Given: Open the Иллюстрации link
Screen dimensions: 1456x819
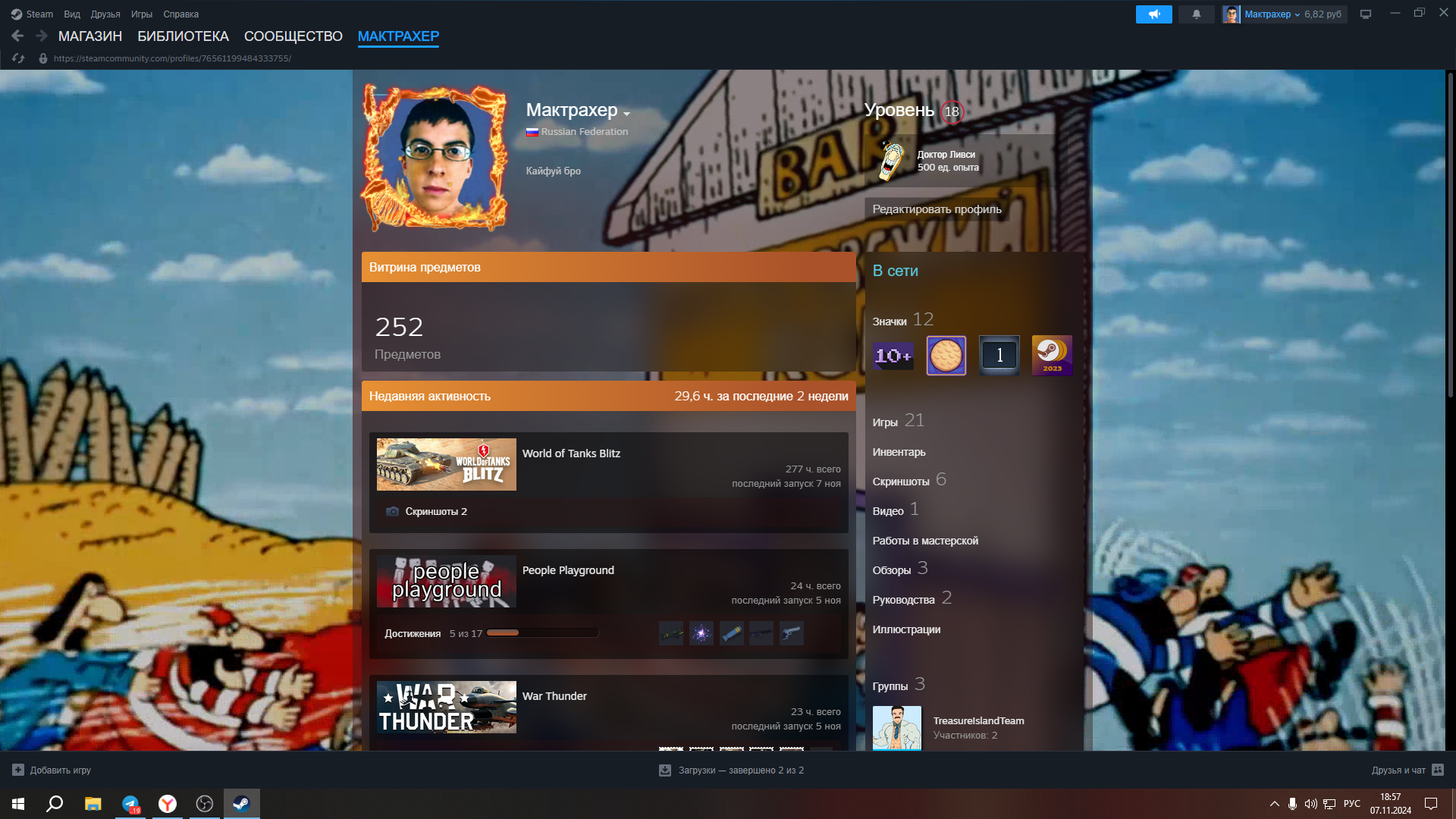Looking at the screenshot, I should click(x=906, y=629).
